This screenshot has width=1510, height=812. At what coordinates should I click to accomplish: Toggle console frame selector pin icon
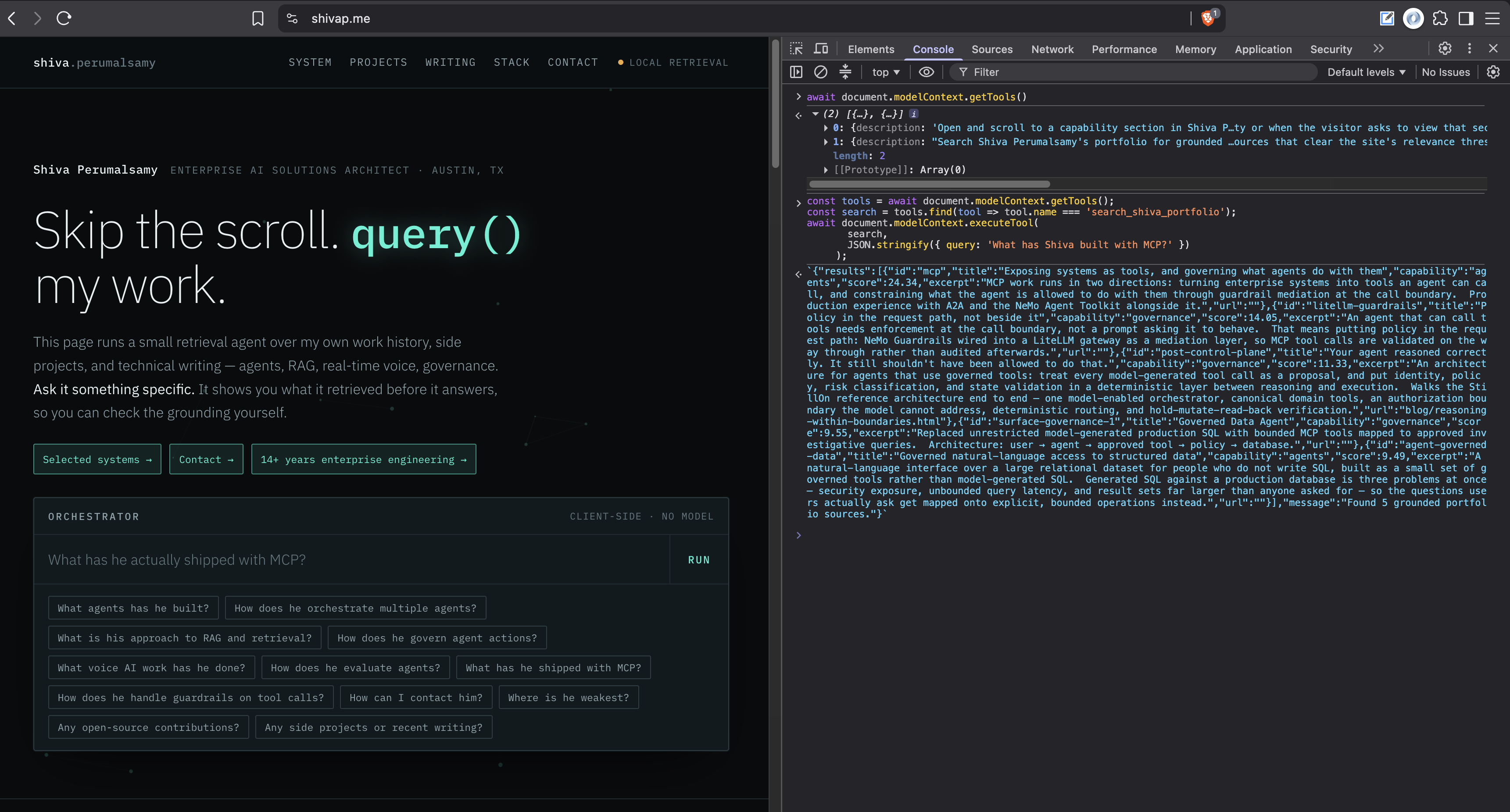pos(845,72)
